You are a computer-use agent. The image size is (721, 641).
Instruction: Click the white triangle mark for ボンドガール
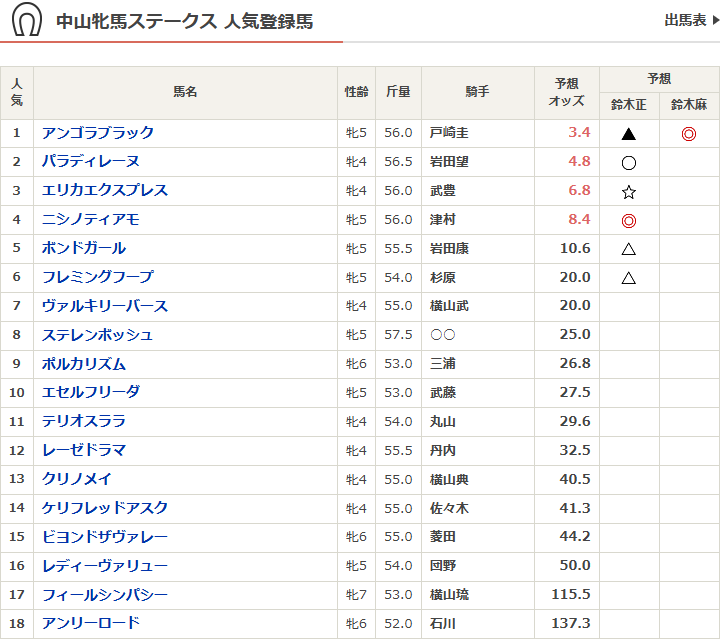pos(629,249)
